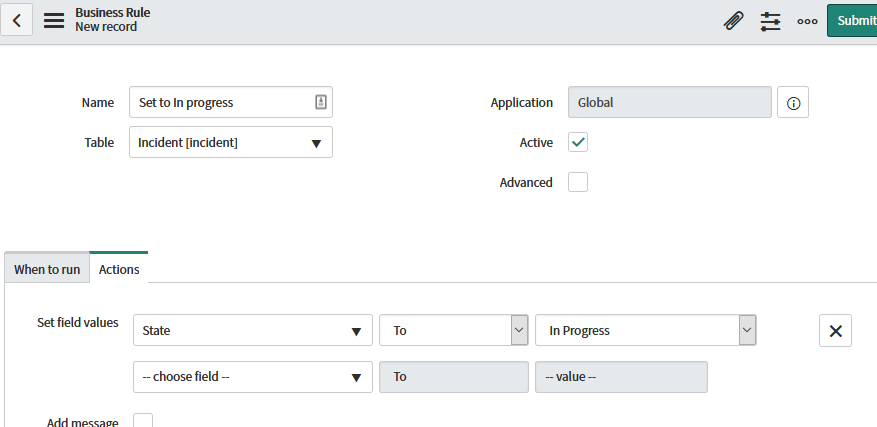The image size is (877, 427).
Task: Expand the State field dropdown
Action: 253,330
